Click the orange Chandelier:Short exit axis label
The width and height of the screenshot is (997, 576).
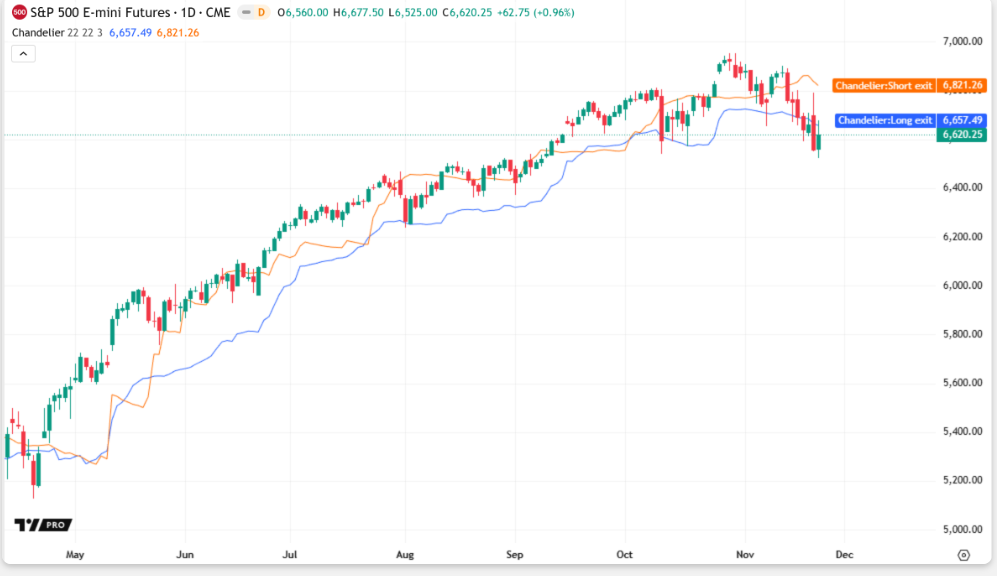[884, 85]
